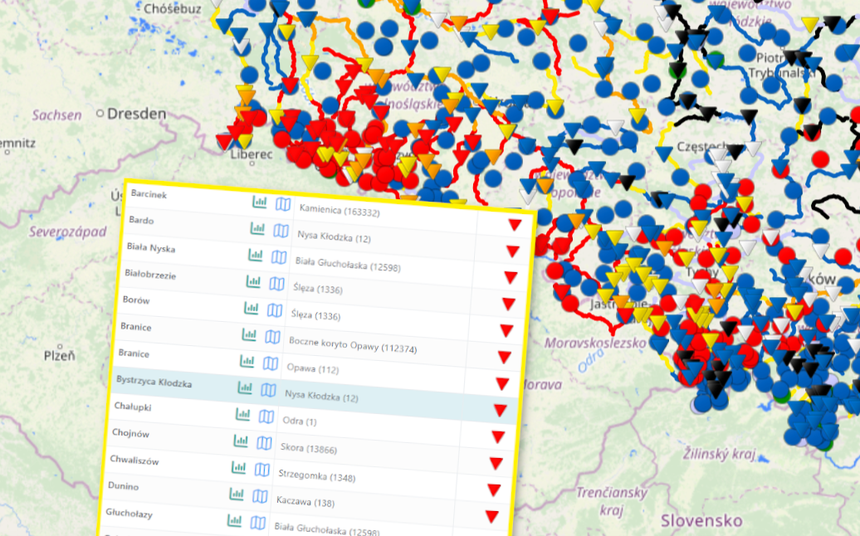Open chart icon for Chwaliszów

pos(239,467)
